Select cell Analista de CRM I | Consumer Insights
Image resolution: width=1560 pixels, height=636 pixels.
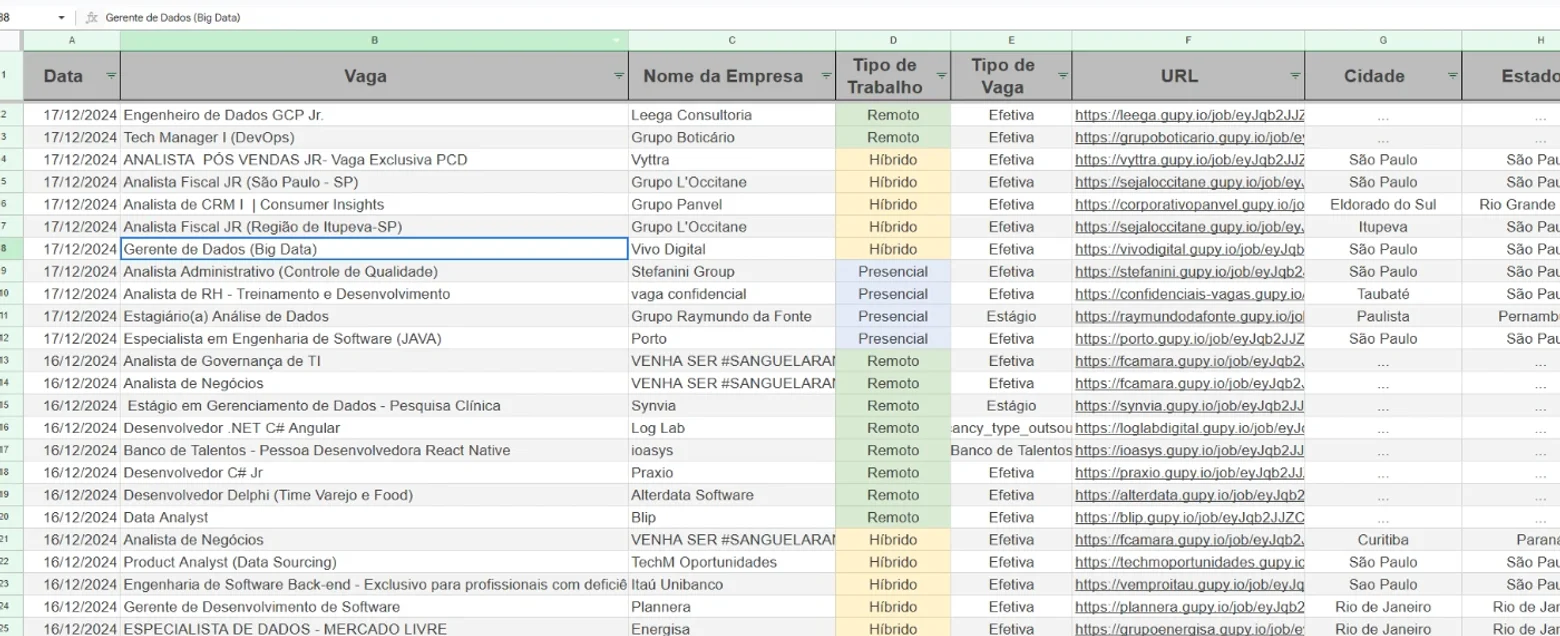coord(374,204)
